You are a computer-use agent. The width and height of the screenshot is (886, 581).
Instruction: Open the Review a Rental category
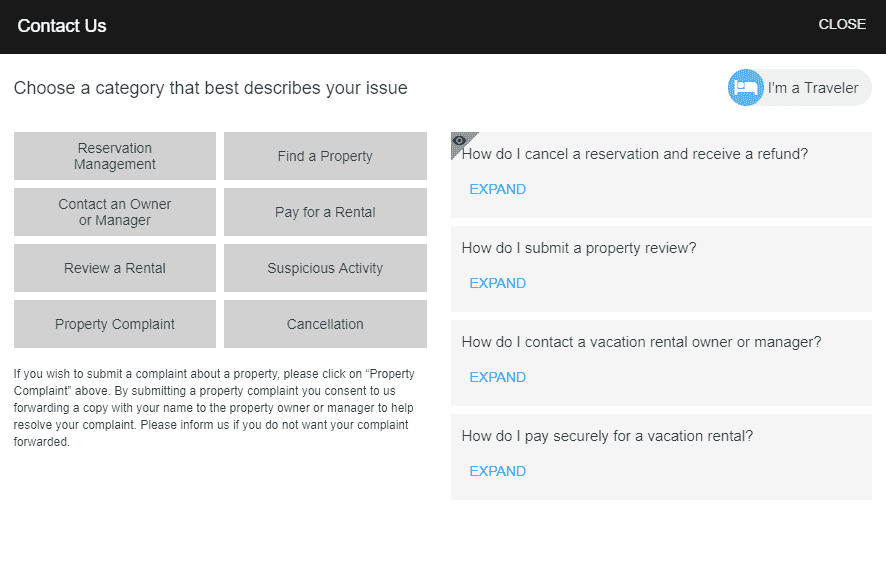point(115,268)
